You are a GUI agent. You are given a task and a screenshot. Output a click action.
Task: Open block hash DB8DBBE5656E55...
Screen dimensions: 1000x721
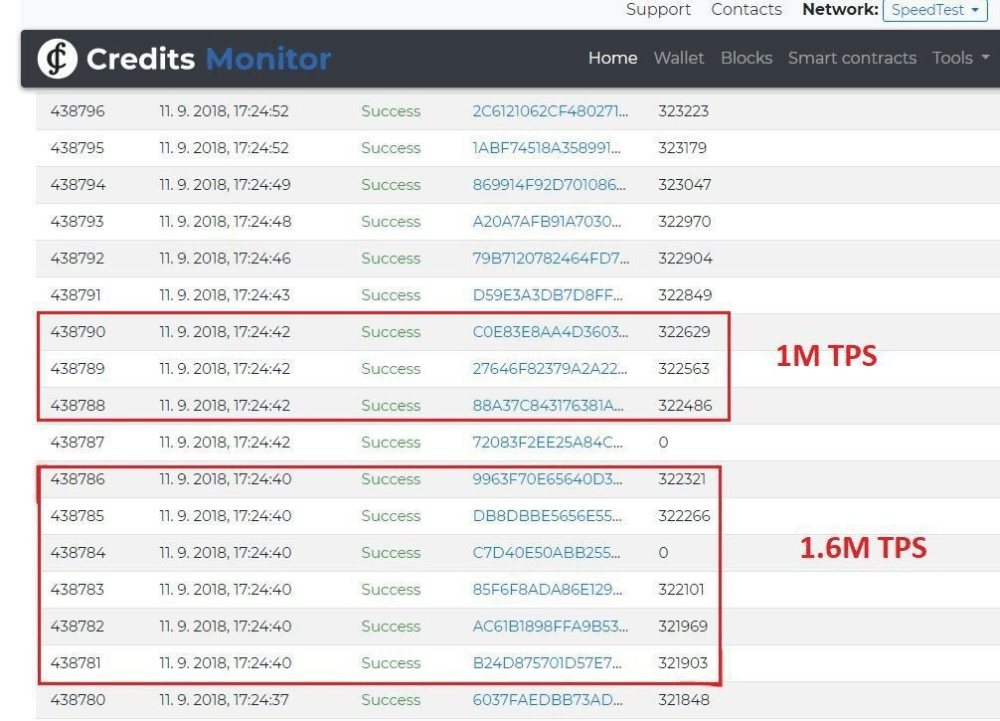[547, 516]
